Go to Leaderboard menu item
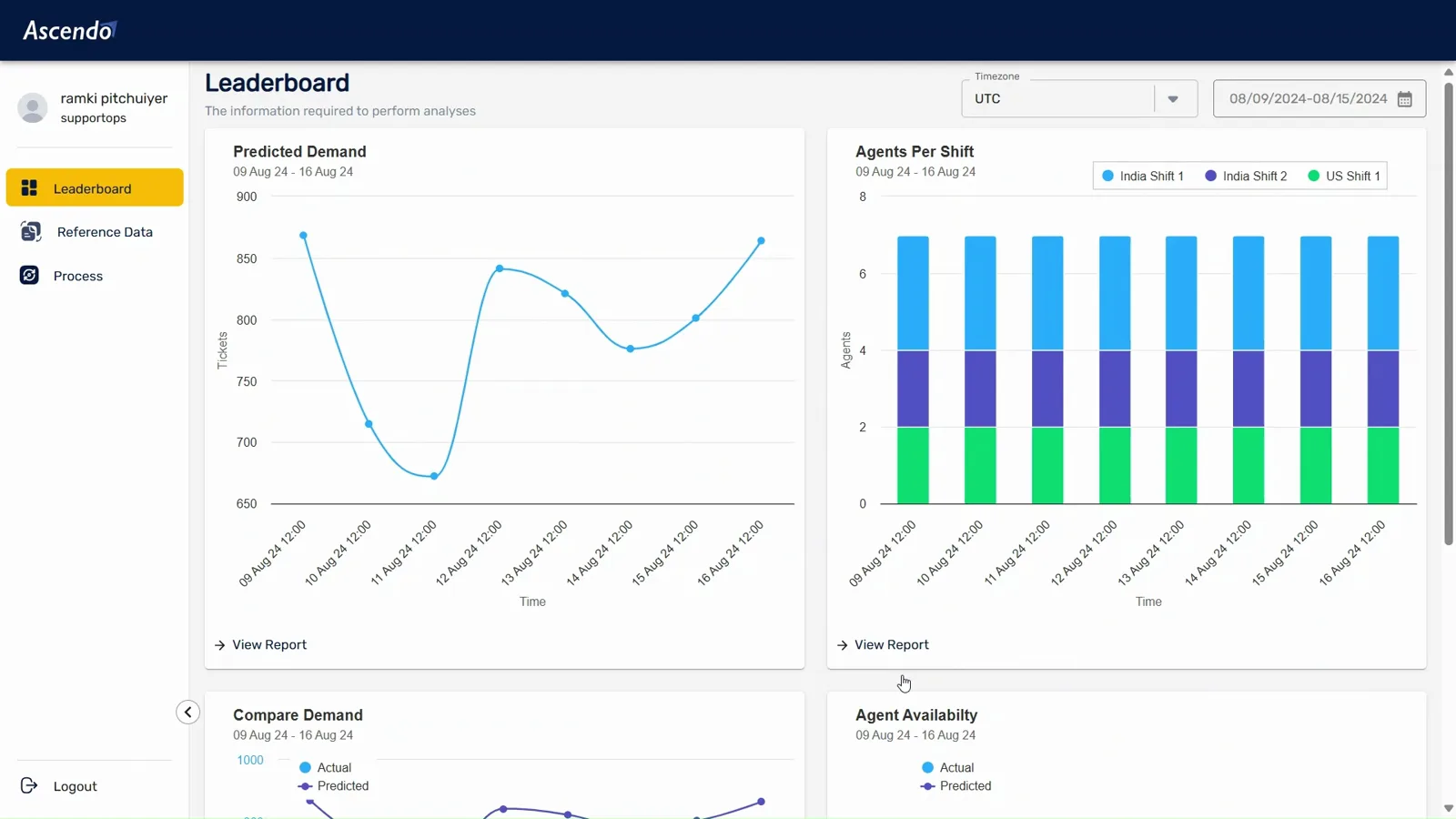1456x819 pixels. point(95,187)
